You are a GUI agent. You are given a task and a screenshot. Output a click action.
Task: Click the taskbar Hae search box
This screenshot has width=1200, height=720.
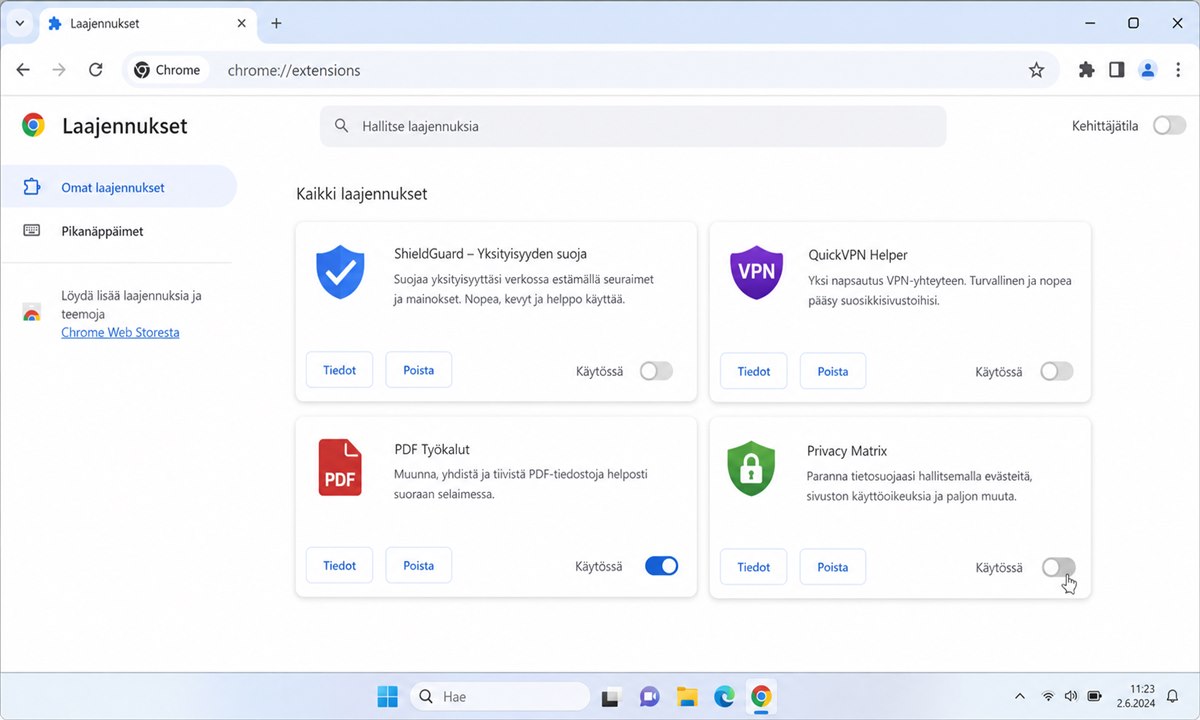[x=500, y=696]
